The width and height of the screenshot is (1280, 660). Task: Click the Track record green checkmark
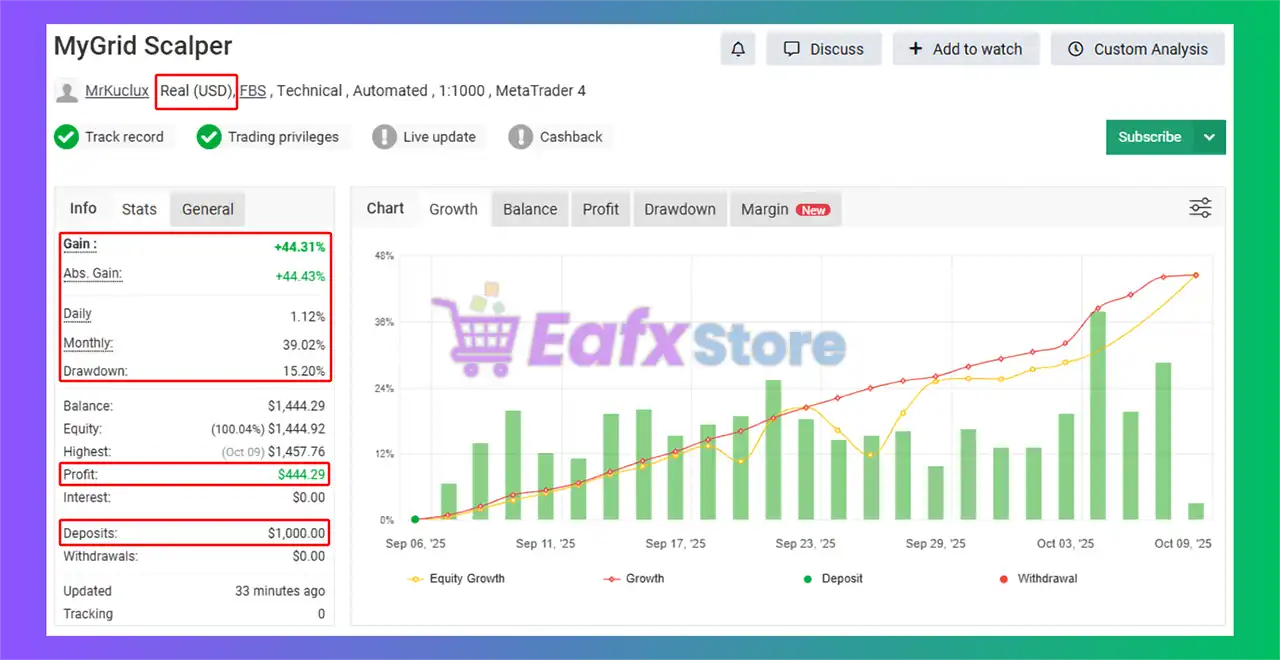point(66,137)
